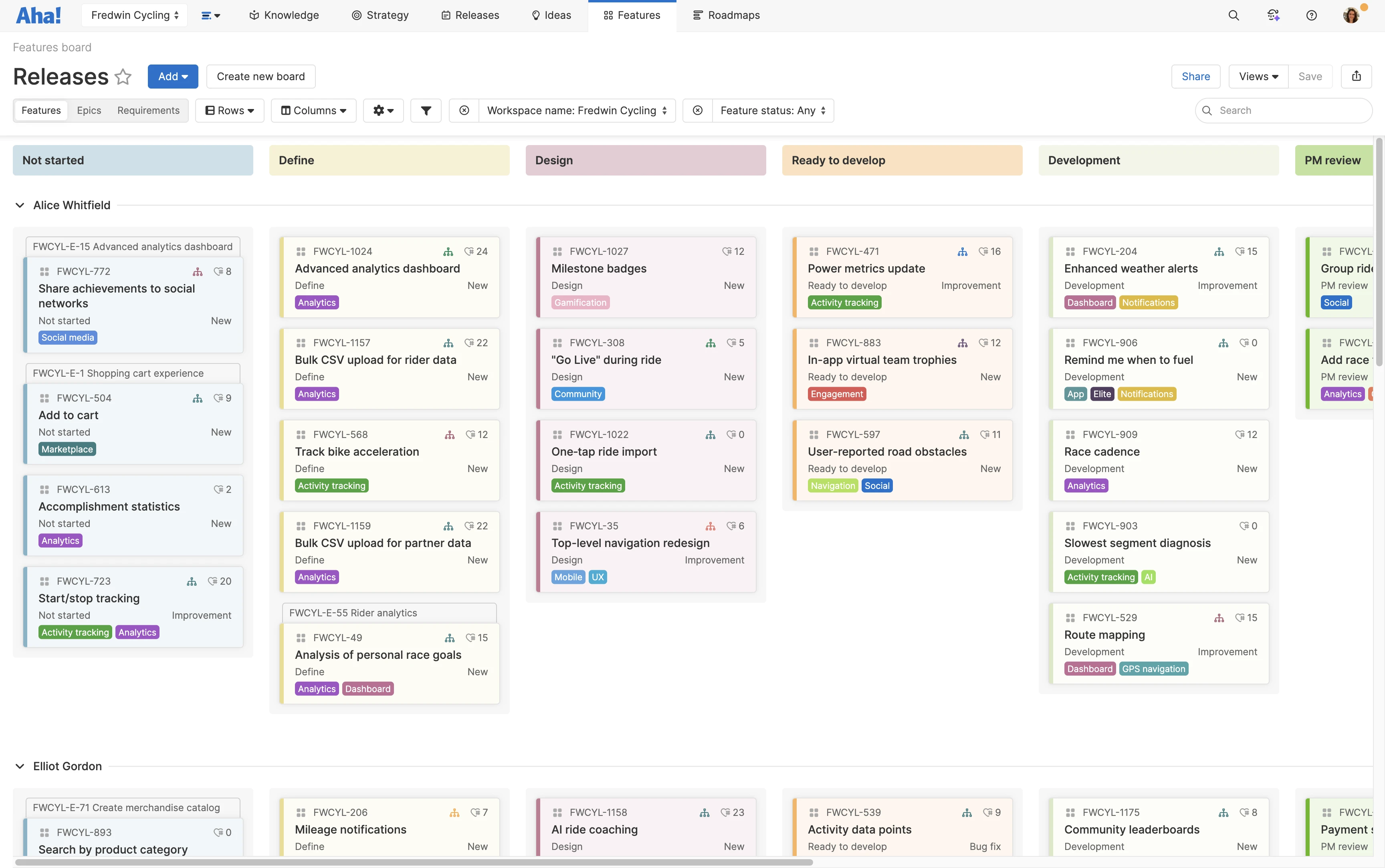
Task: Open the help question-mark icon
Action: tap(1312, 16)
